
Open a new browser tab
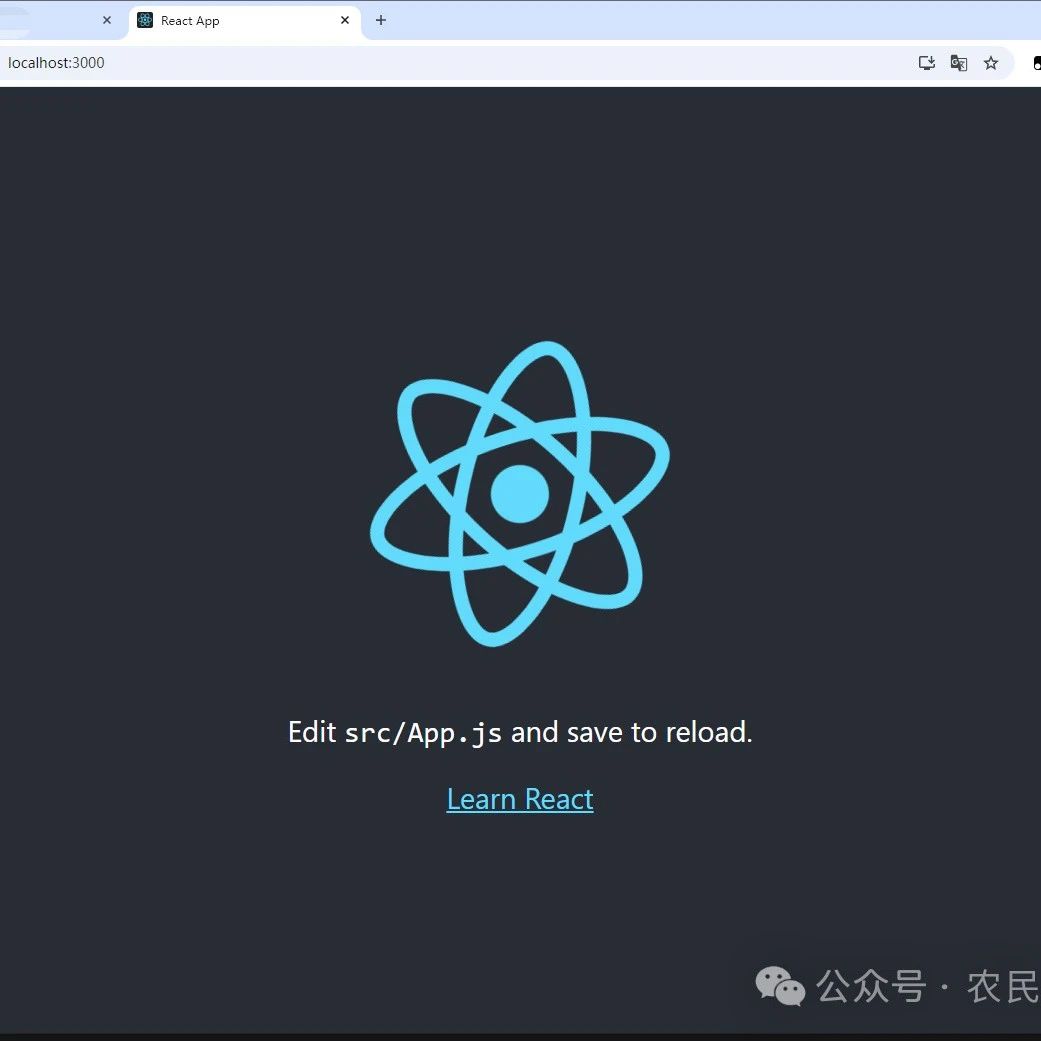point(381,21)
